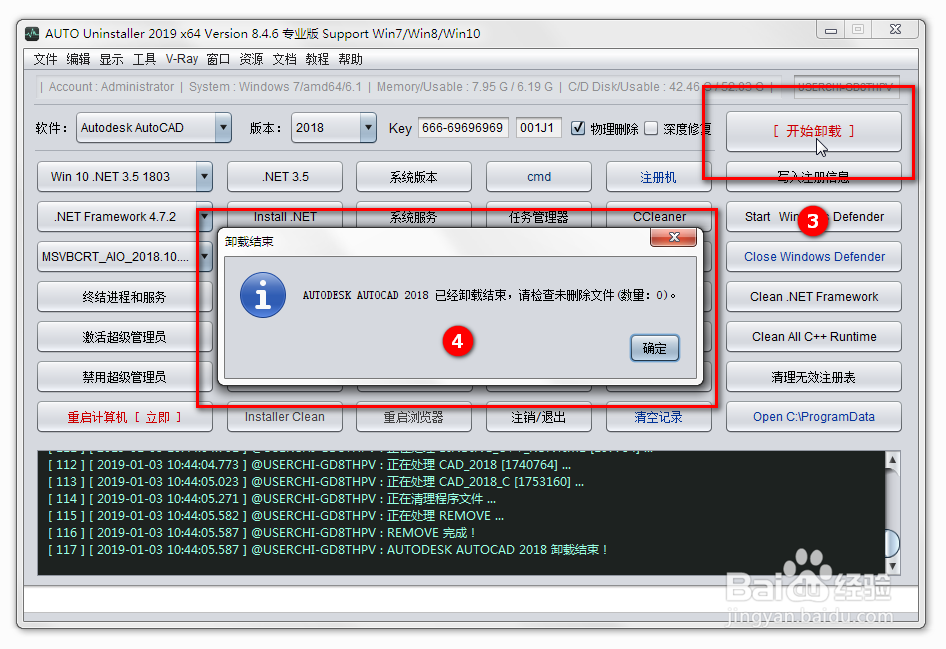Screen dimensions: 946x649
Task: Select log line 117 卸载结束
Action: (x=328, y=549)
